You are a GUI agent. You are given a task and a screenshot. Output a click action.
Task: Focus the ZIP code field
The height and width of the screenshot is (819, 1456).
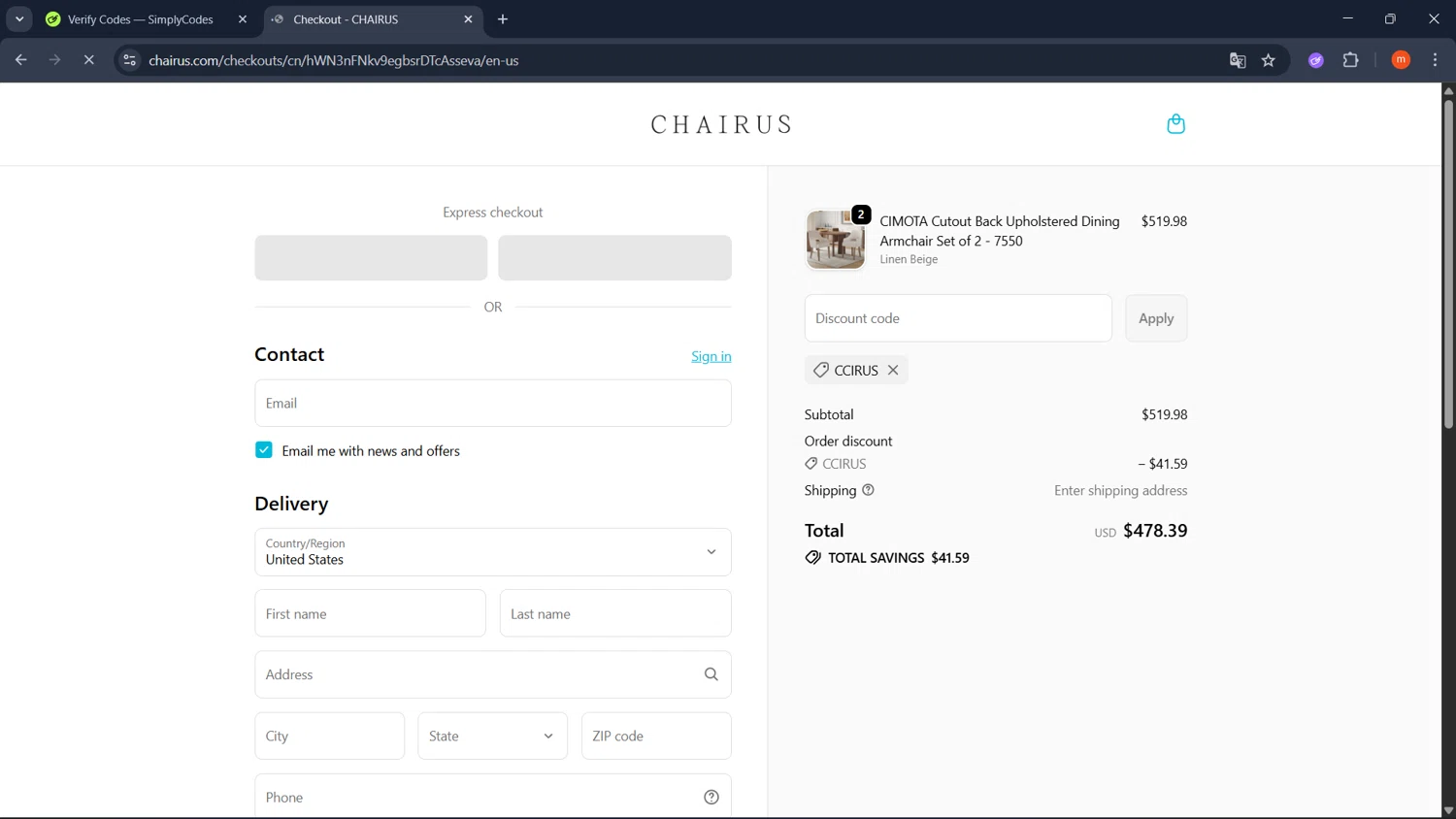pos(656,736)
